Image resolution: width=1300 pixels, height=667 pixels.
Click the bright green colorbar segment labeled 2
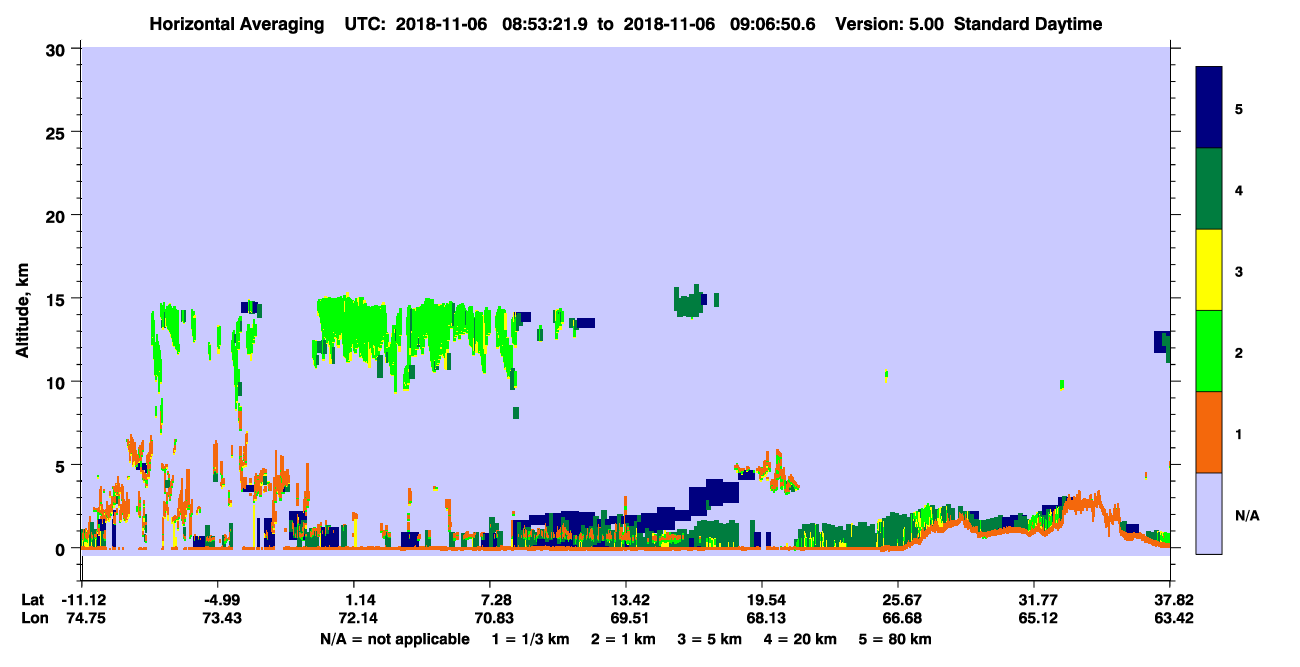pyautogui.click(x=1209, y=351)
